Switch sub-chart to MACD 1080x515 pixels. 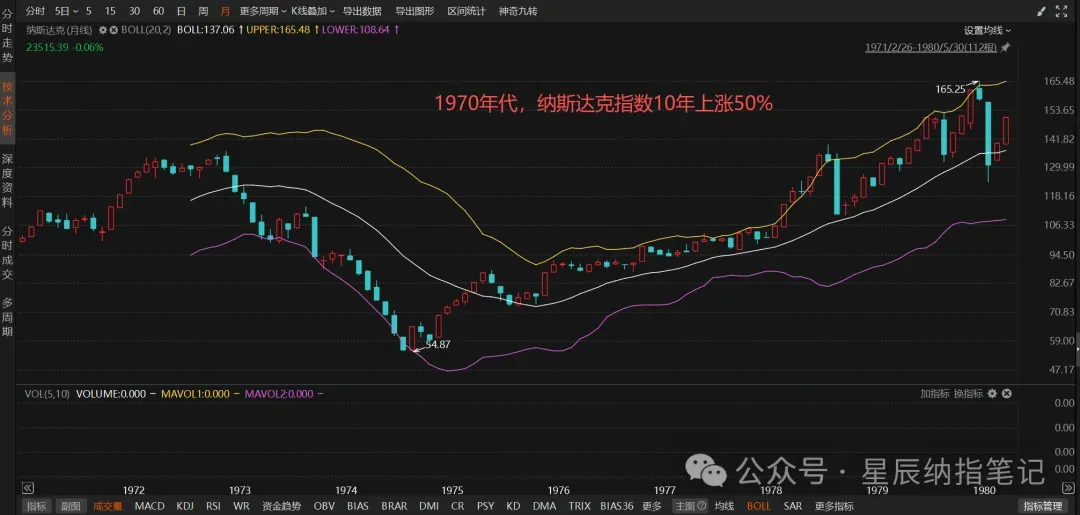[149, 506]
